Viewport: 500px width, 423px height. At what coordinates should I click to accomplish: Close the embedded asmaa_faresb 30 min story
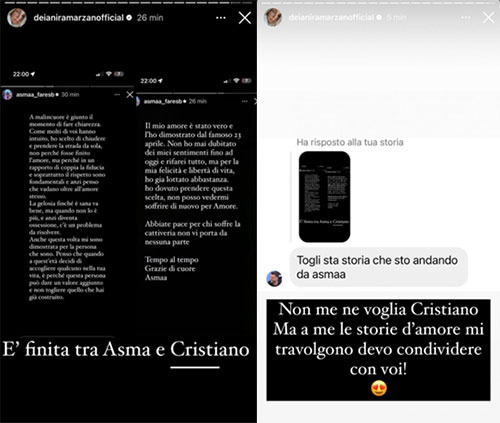click(x=130, y=95)
